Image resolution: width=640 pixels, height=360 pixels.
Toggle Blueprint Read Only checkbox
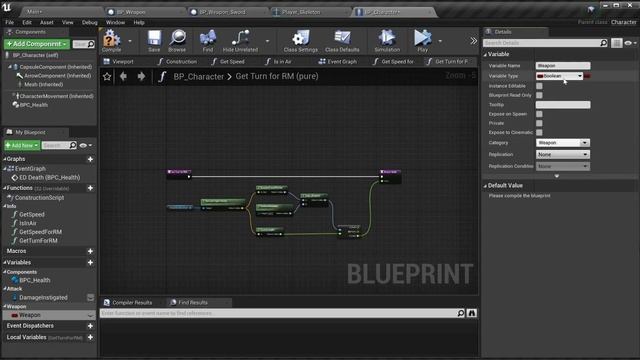coord(539,95)
